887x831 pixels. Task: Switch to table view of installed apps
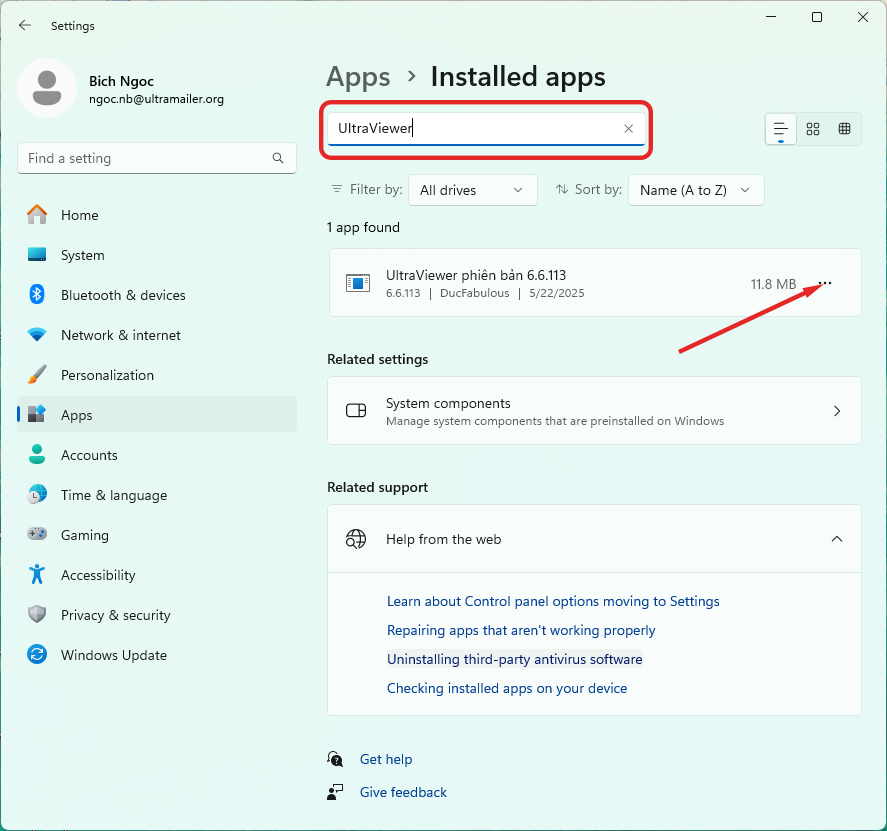844,129
